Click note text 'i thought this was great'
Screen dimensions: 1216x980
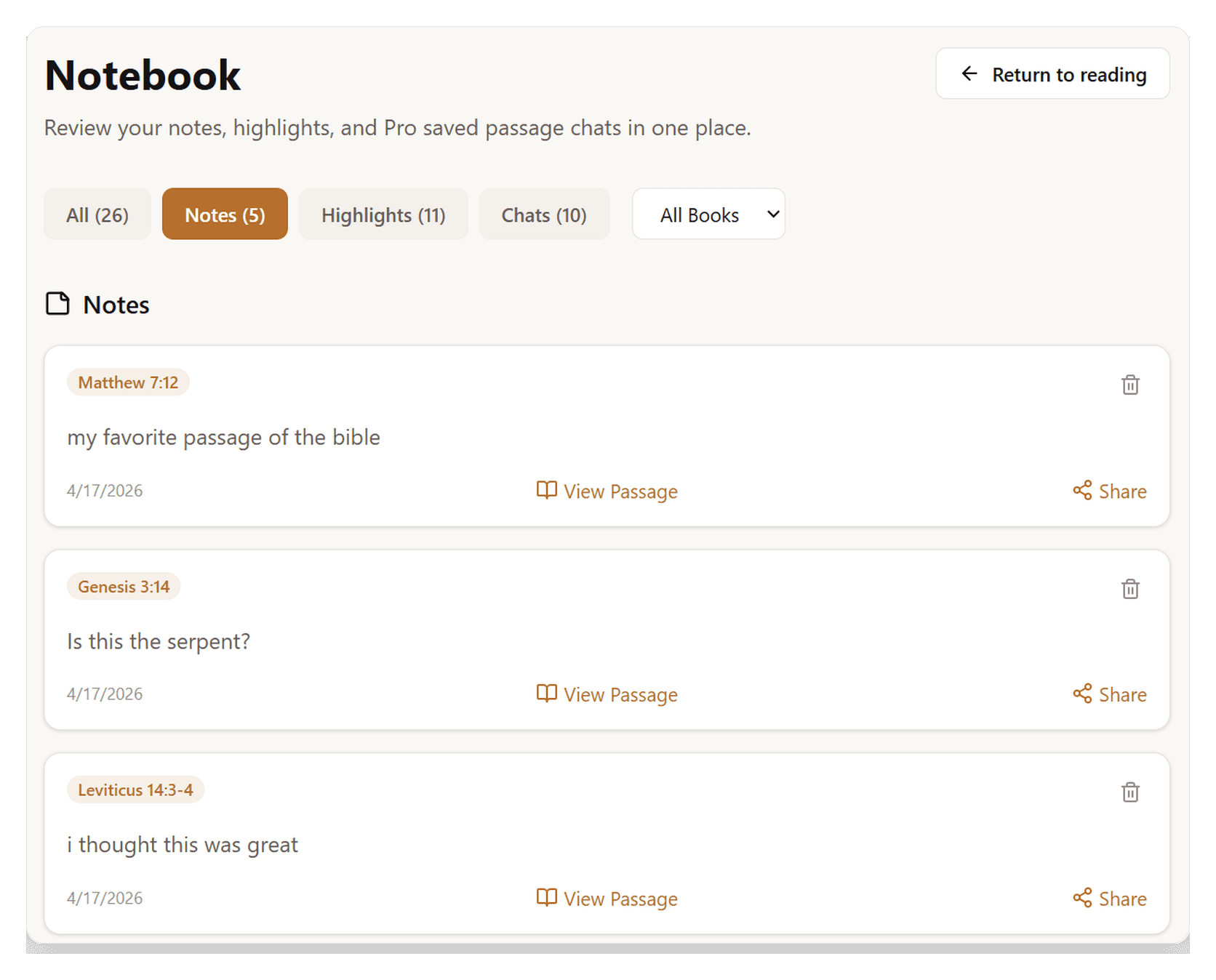[x=183, y=845]
